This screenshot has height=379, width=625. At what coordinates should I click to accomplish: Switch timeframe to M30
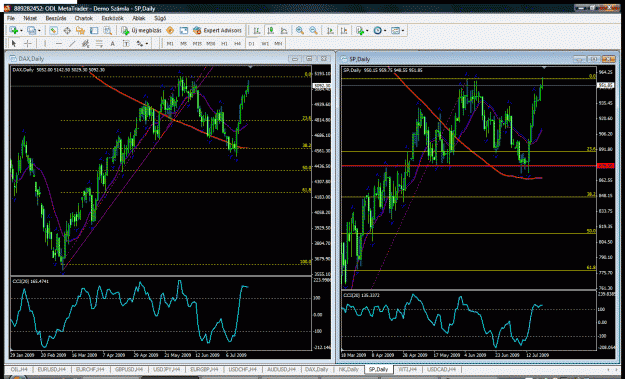pyautogui.click(x=211, y=43)
